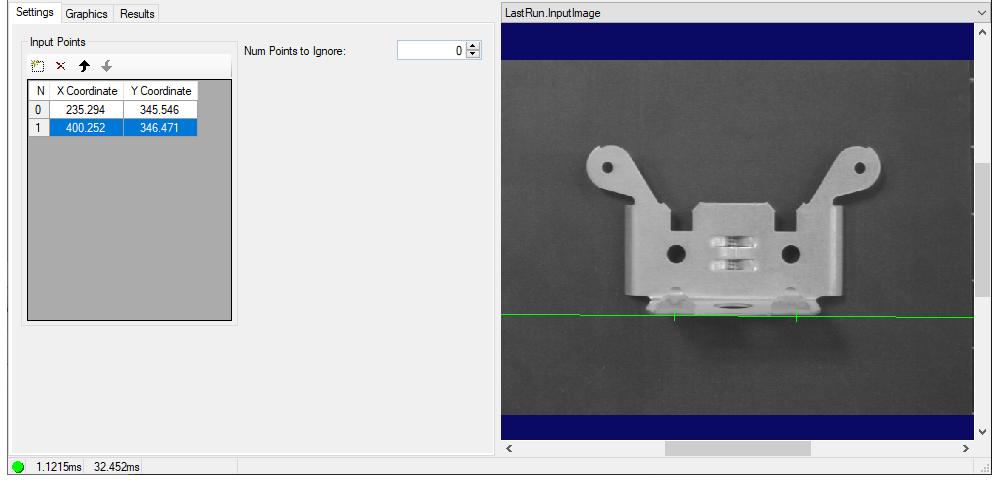
Task: Click Y Coordinate cell 345.546
Action: tap(160, 110)
